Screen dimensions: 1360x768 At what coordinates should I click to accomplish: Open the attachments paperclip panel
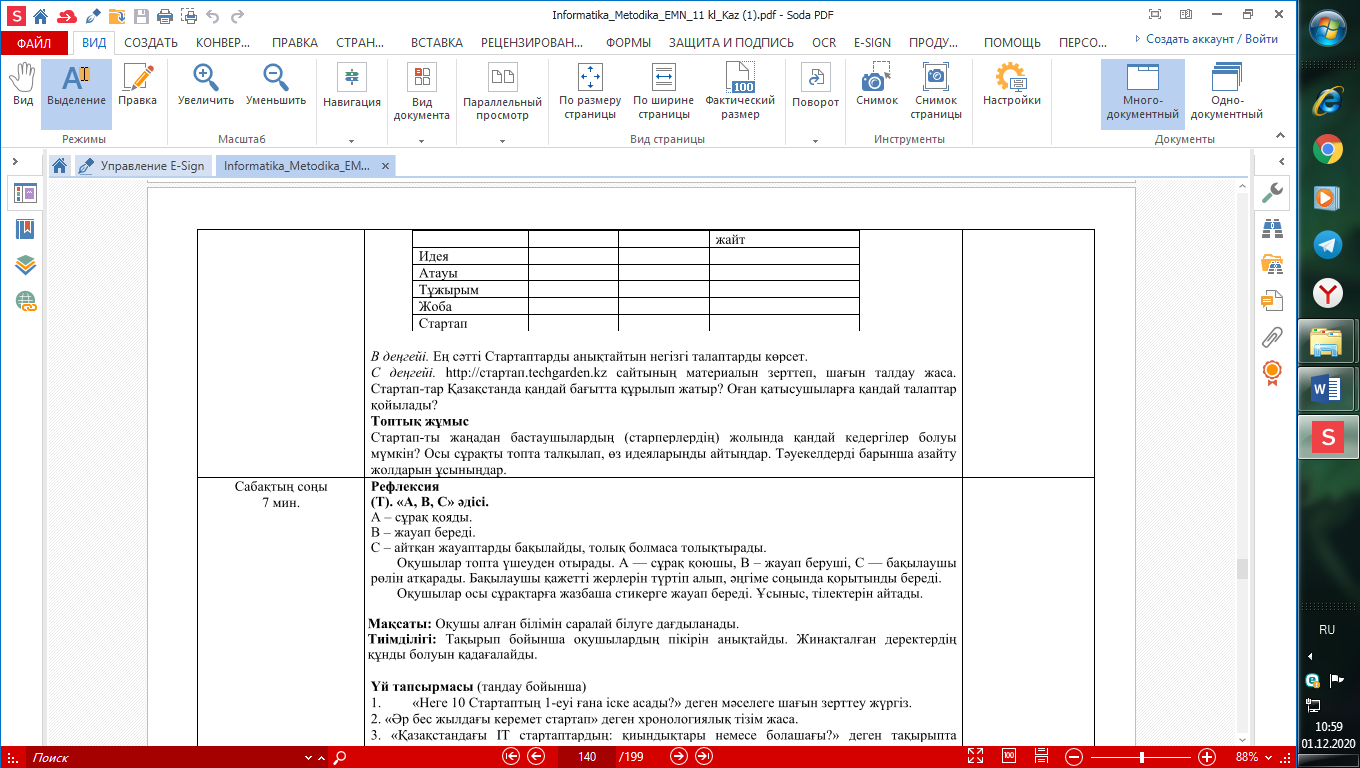pos(1273,336)
